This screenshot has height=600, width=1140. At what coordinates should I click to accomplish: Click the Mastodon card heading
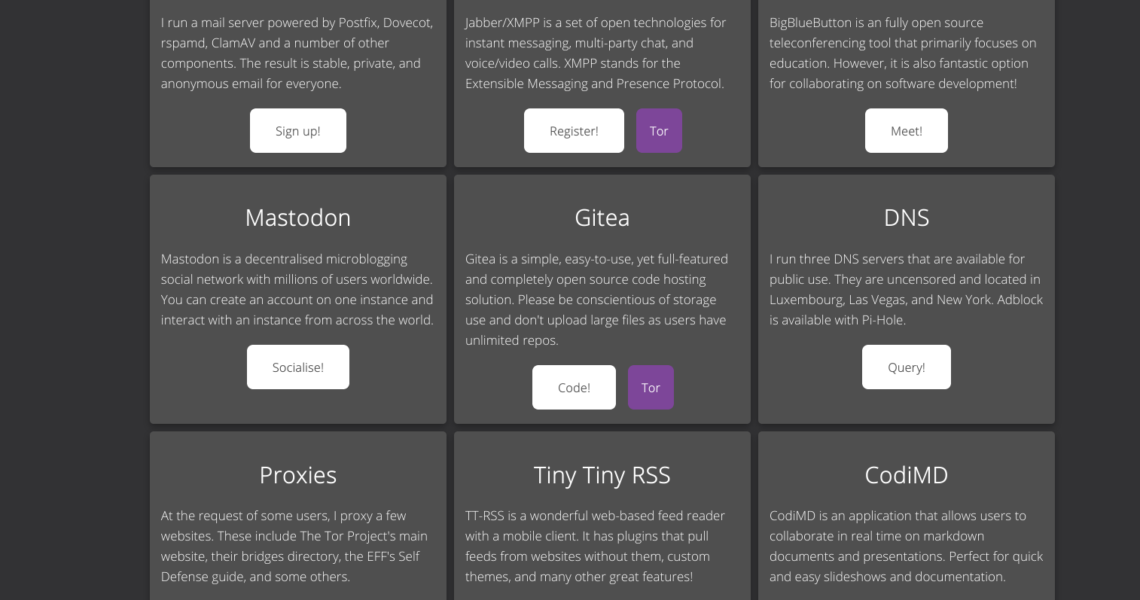point(298,218)
